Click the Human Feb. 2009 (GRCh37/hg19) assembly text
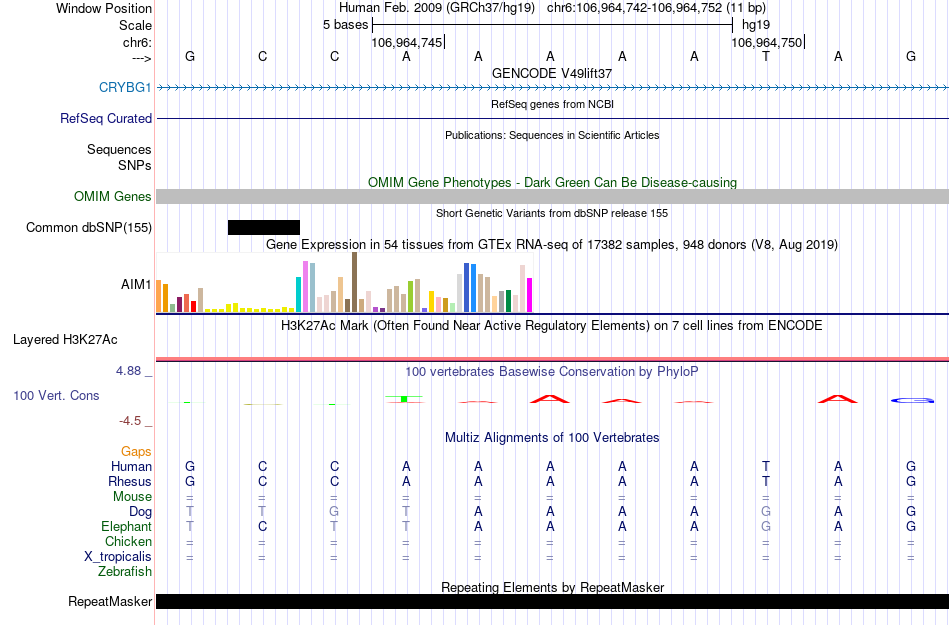 (437, 8)
